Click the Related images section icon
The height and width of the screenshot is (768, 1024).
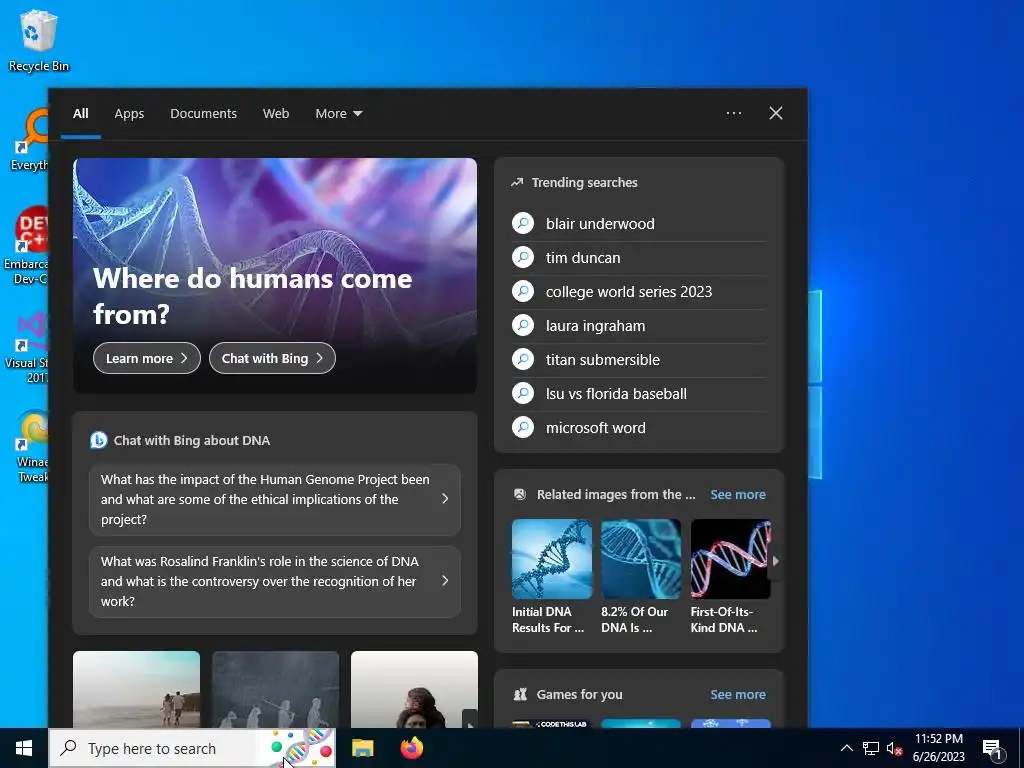pyautogui.click(x=520, y=494)
